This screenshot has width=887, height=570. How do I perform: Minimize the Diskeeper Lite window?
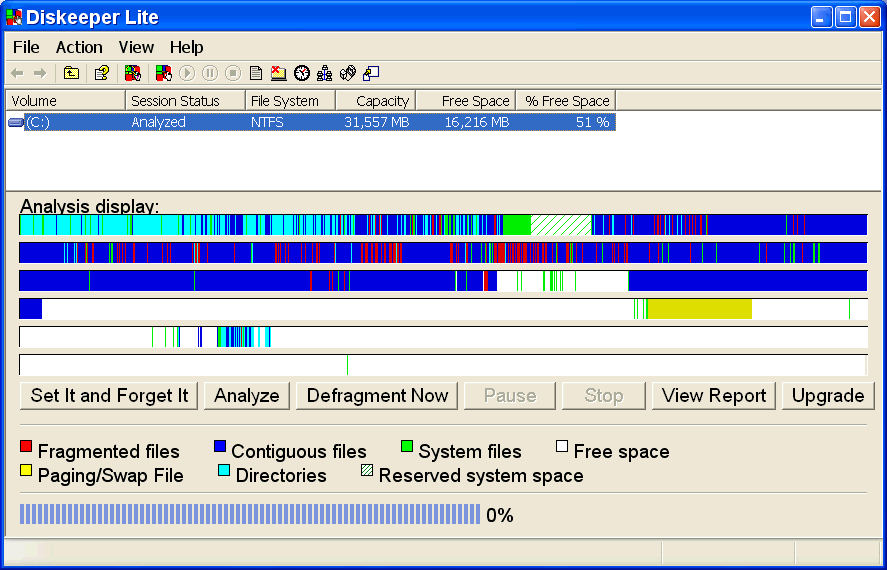(822, 17)
